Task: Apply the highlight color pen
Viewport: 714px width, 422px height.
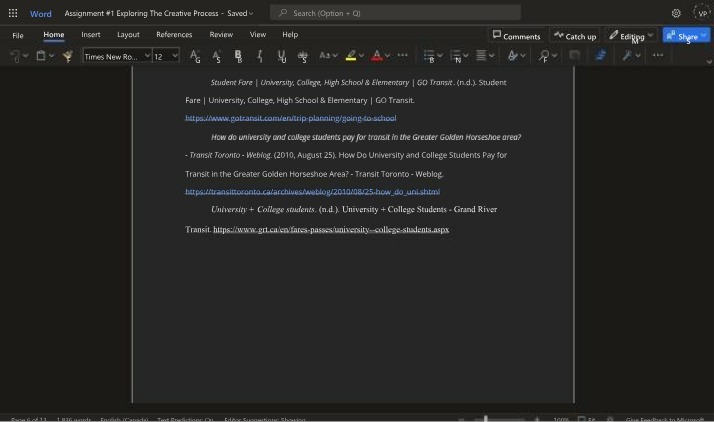Action: pos(351,56)
